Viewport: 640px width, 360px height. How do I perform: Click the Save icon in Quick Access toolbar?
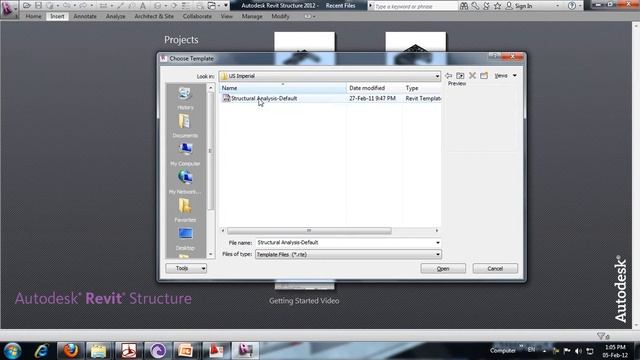[x=38, y=6]
